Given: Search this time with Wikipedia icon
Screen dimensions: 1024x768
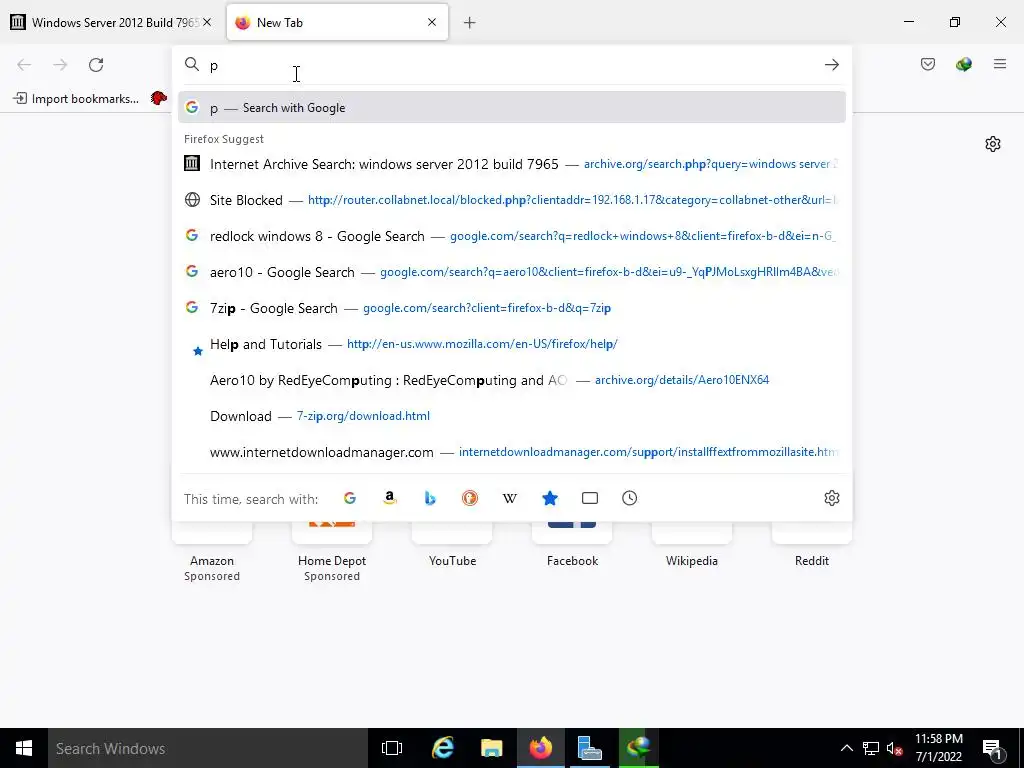Looking at the screenshot, I should pos(509,498).
